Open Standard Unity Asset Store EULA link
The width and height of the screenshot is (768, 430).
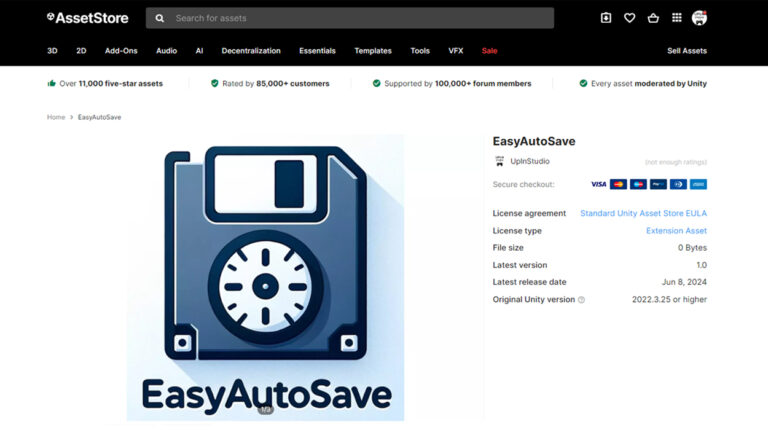[x=644, y=214]
